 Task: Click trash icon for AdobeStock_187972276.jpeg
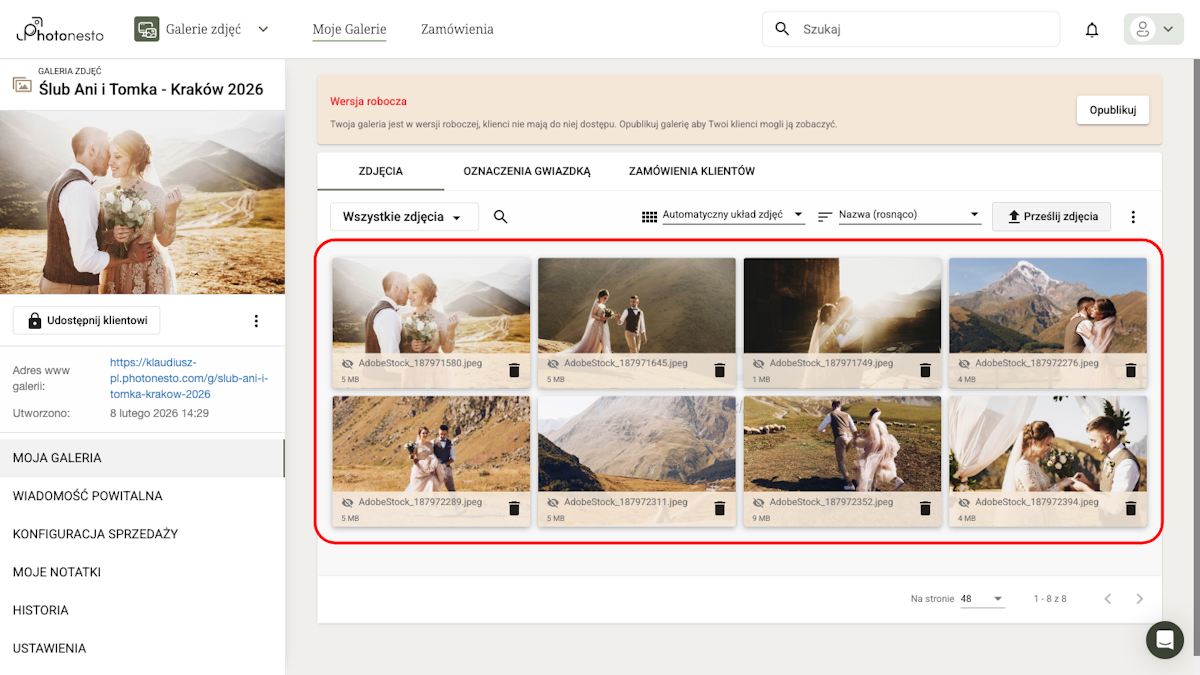[1131, 370]
